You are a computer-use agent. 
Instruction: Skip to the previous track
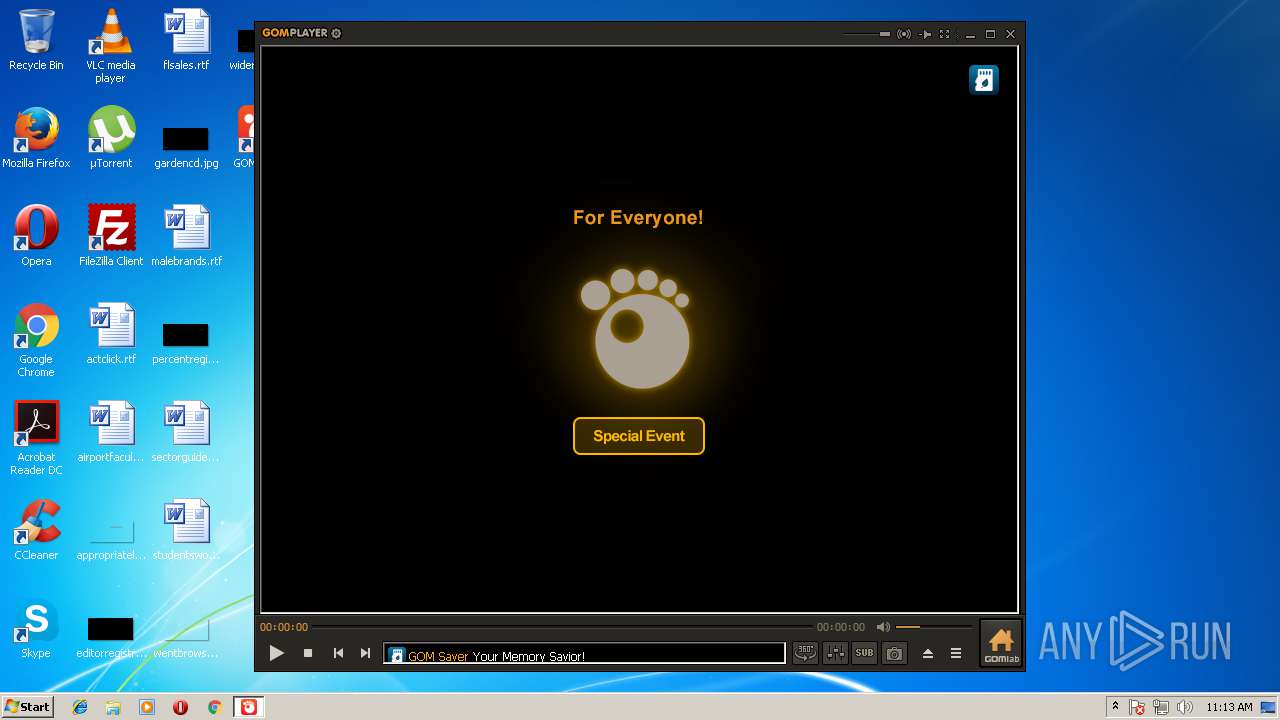tap(338, 653)
